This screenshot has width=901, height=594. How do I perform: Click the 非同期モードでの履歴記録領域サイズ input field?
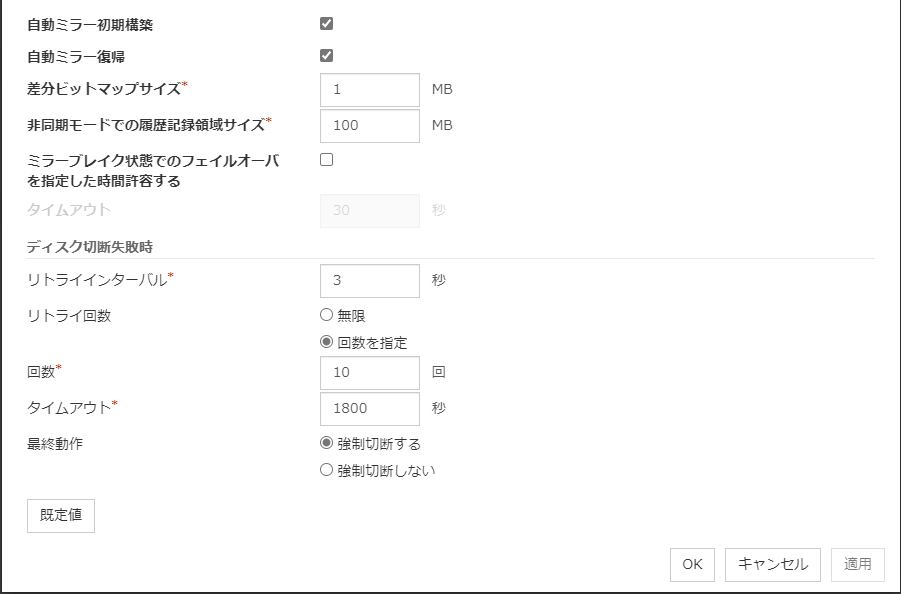coord(370,126)
